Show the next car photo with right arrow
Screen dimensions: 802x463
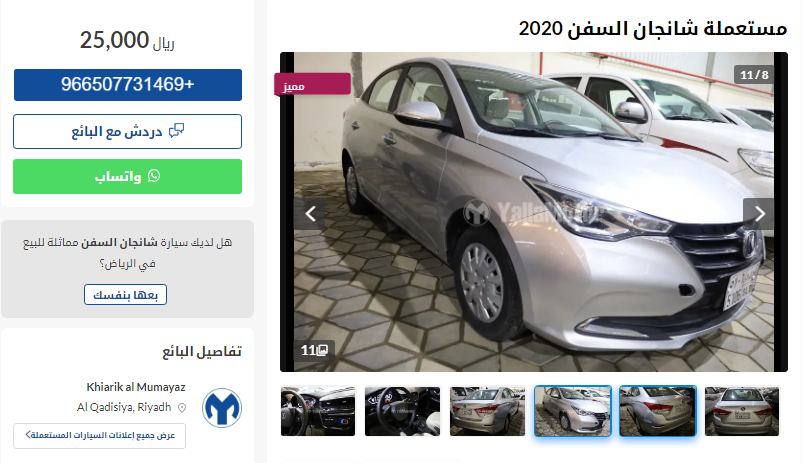759,214
